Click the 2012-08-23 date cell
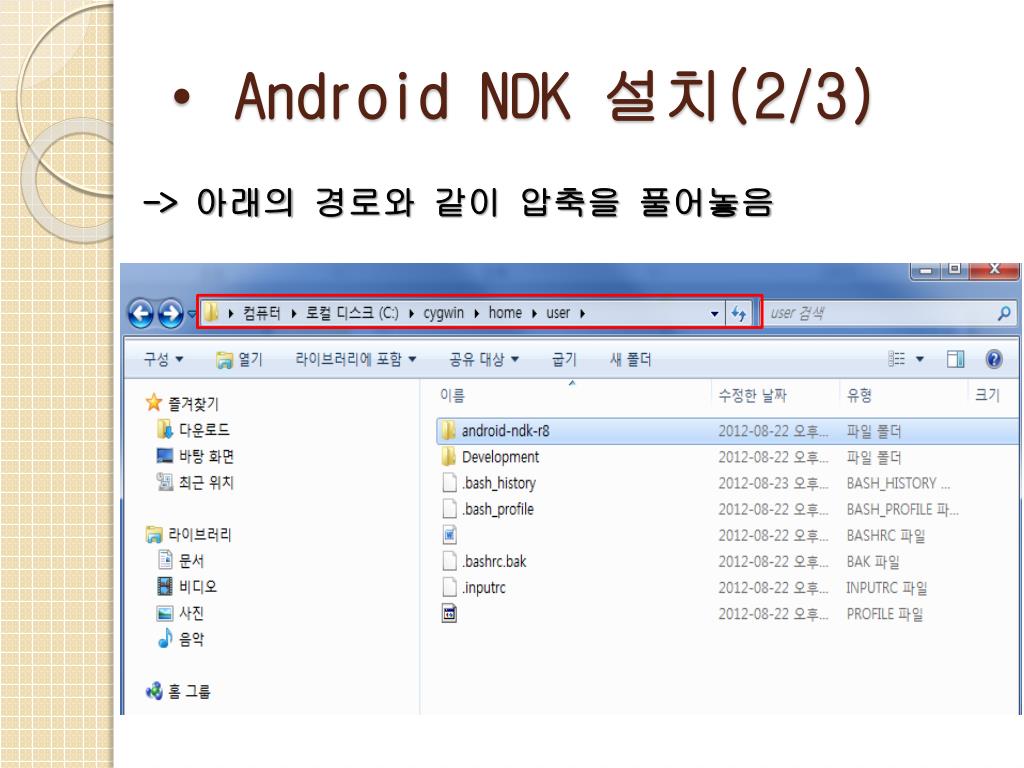Screen dimensions: 1024x768 tap(773, 483)
